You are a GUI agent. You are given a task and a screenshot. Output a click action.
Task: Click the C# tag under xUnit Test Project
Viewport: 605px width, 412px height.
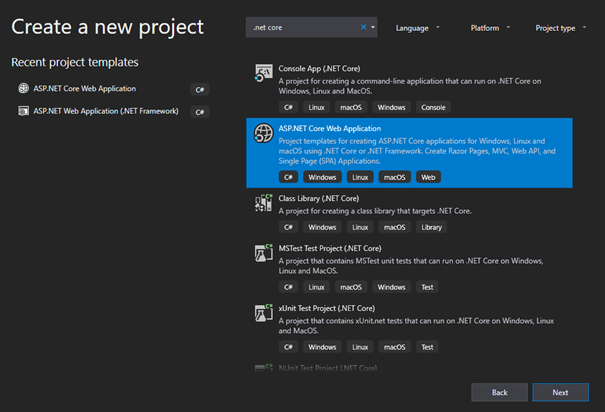pos(288,347)
